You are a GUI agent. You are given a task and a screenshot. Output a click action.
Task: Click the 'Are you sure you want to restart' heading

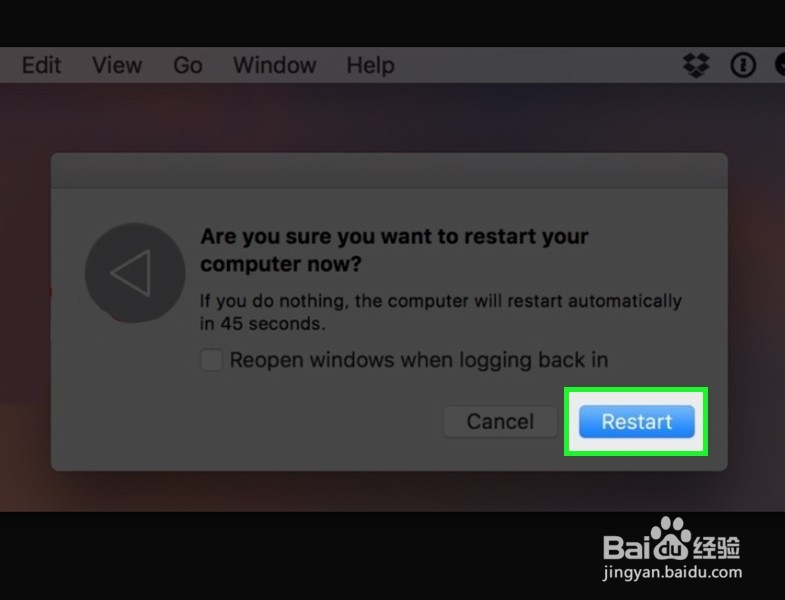point(395,250)
